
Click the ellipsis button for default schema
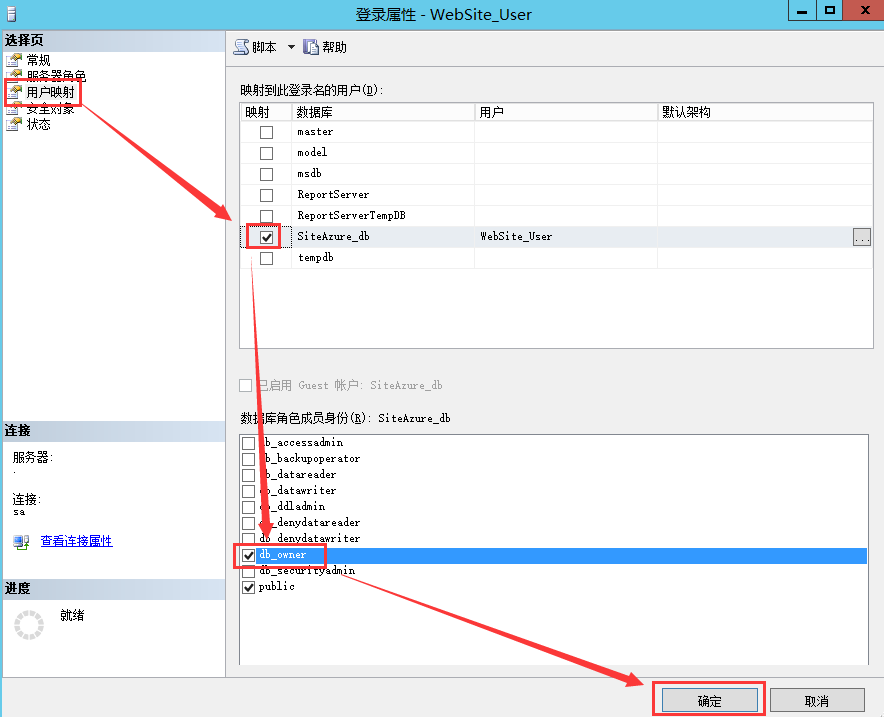pyautogui.click(x=861, y=237)
